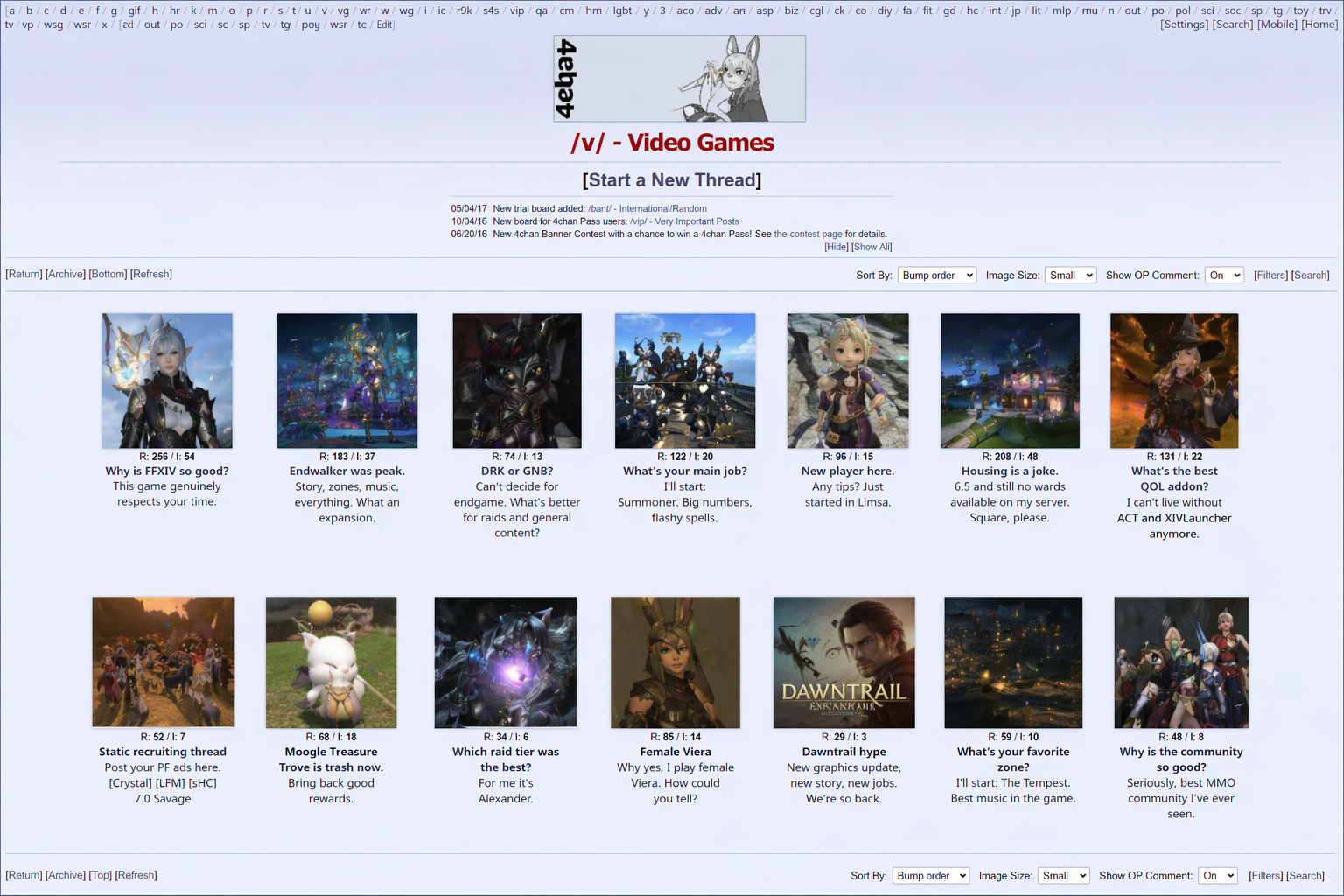
Task: Open 'Female Viera' thread thumbnail
Action: point(675,662)
